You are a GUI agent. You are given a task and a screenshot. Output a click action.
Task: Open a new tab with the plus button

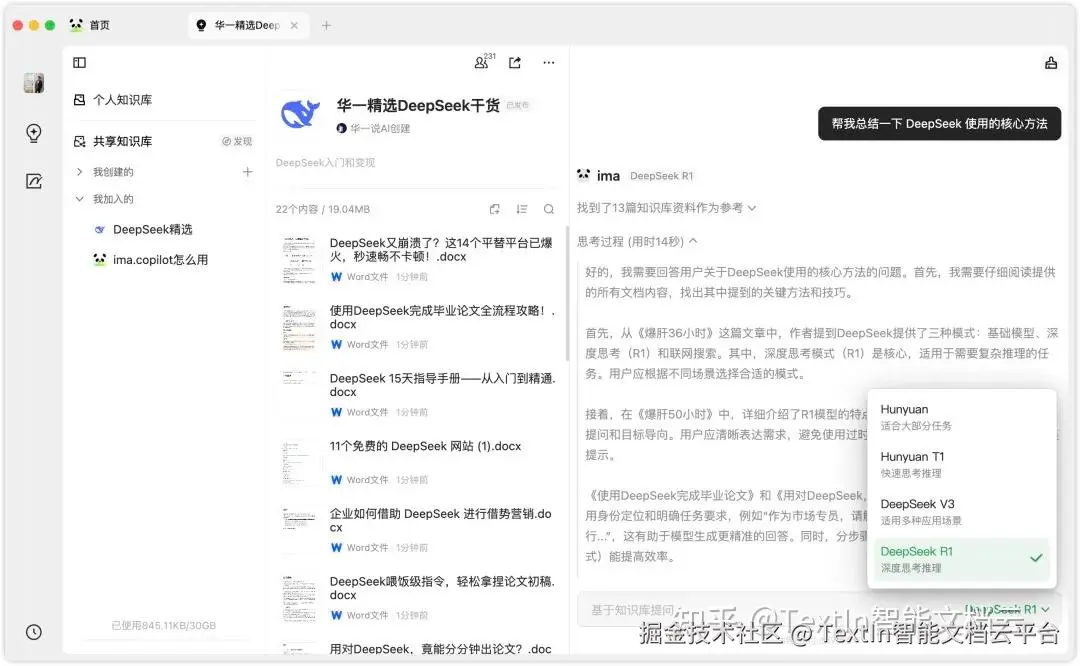[x=326, y=25]
